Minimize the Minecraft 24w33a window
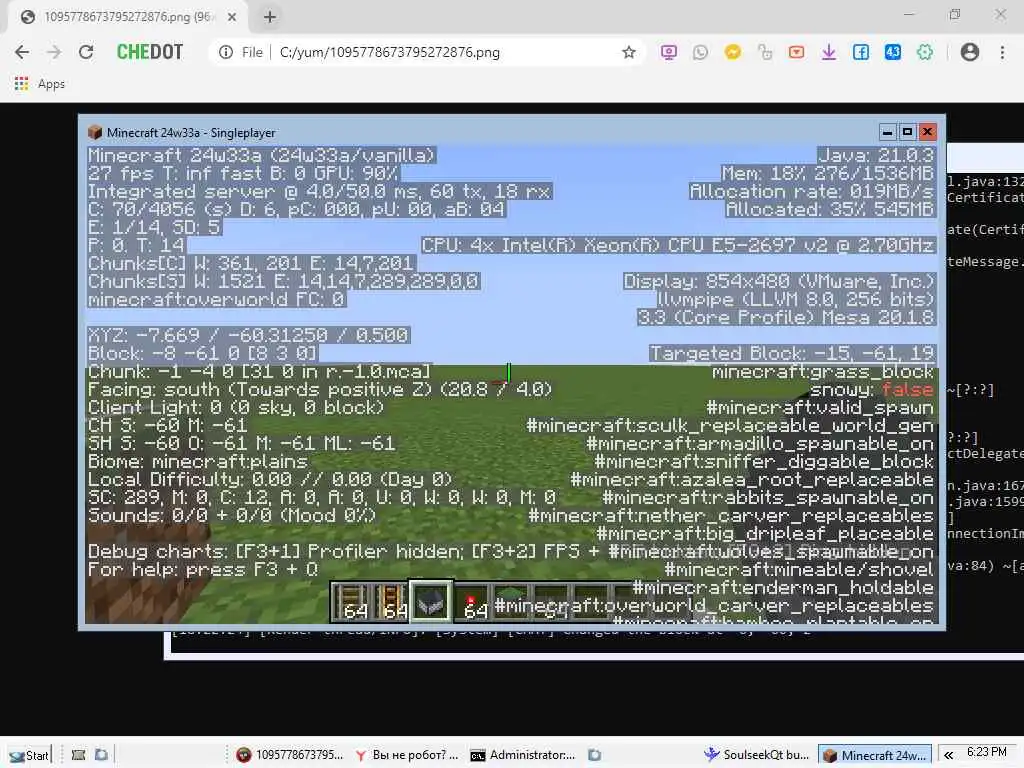The width and height of the screenshot is (1024, 768). (887, 132)
